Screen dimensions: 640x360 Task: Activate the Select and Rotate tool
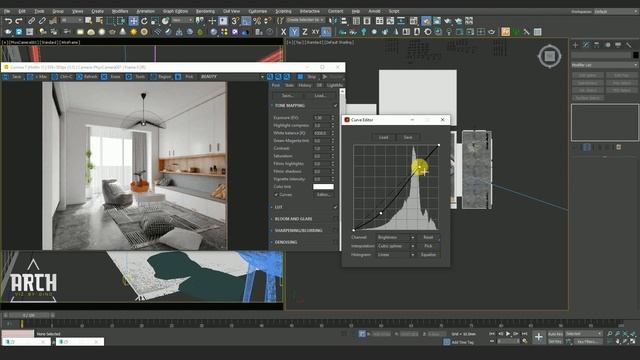pyautogui.click(x=144, y=20)
